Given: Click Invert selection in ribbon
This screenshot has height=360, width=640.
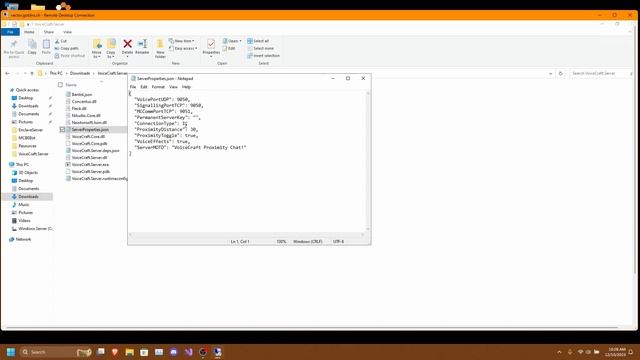Looking at the screenshot, I should point(263,56).
